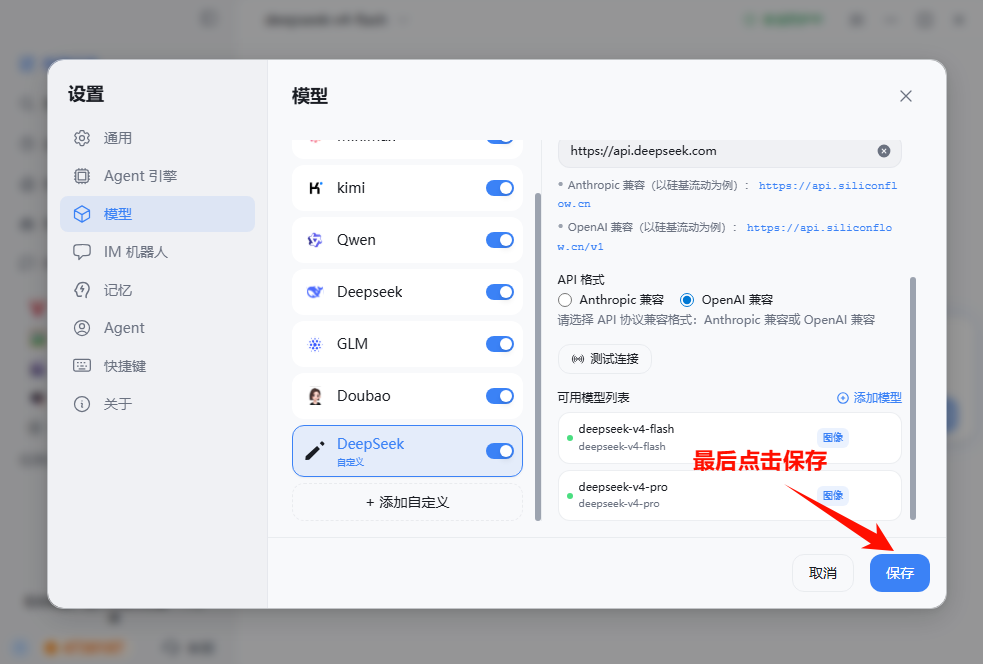Click the 取消 cancel button
Viewport: 983px width, 664px height.
[x=823, y=573]
